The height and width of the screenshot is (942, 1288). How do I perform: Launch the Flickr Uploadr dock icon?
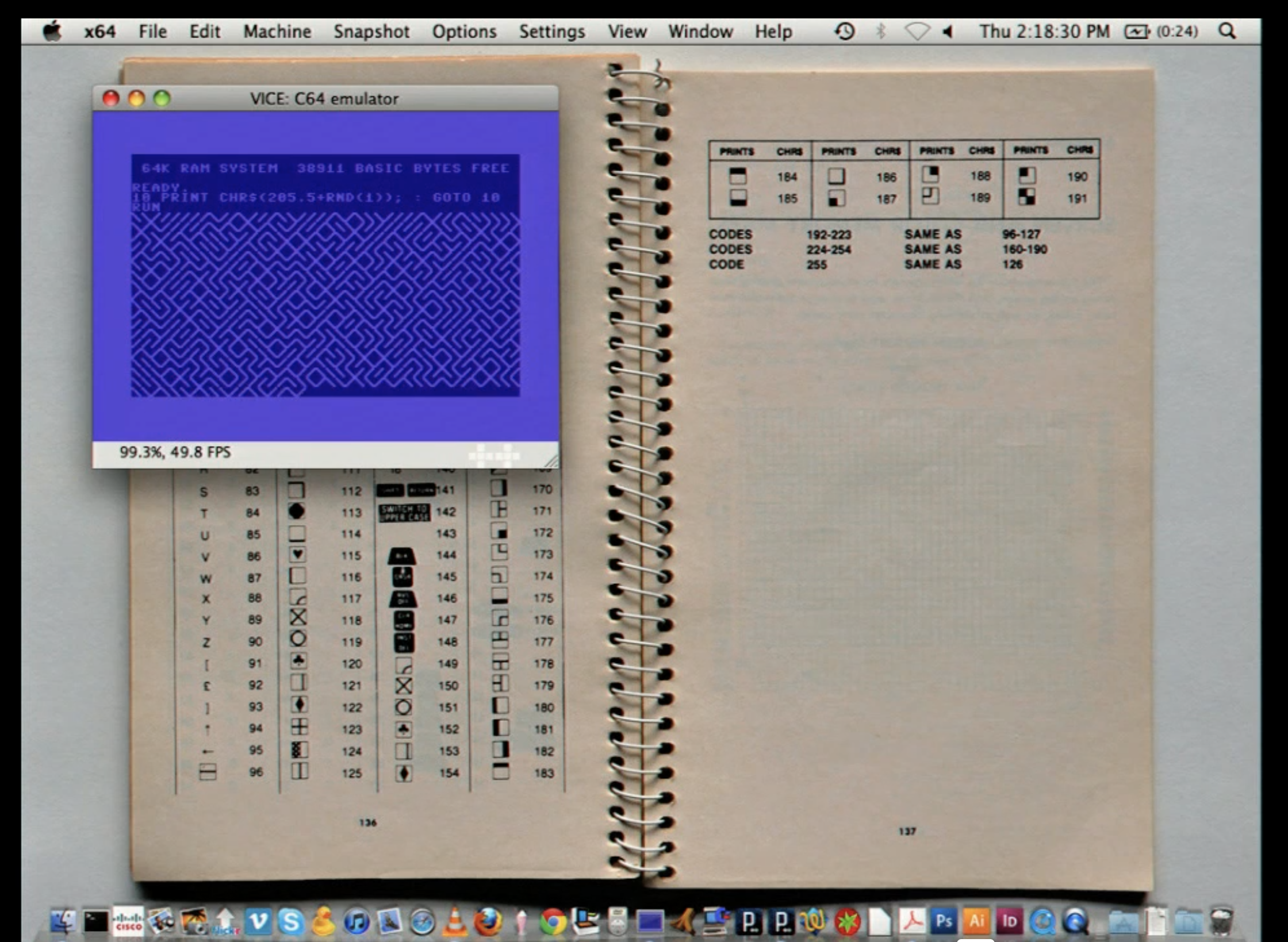tap(225, 921)
